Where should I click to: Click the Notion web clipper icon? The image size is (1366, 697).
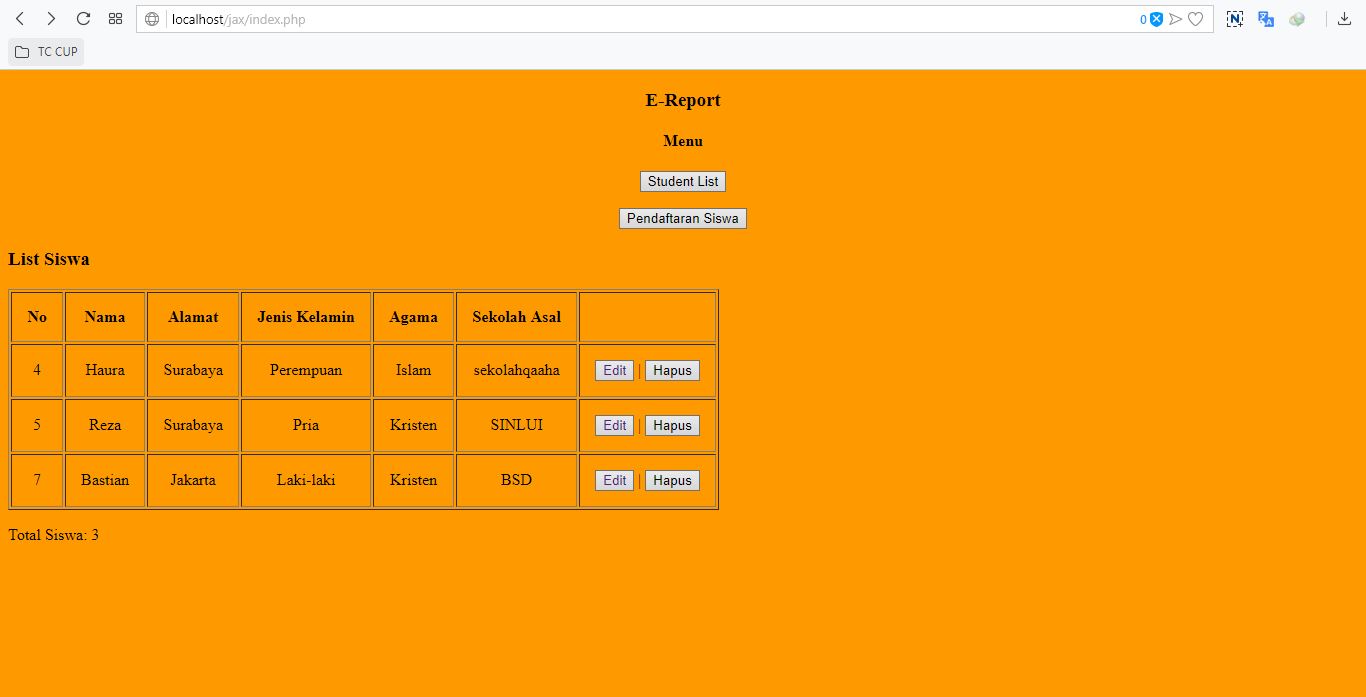[x=1234, y=18]
